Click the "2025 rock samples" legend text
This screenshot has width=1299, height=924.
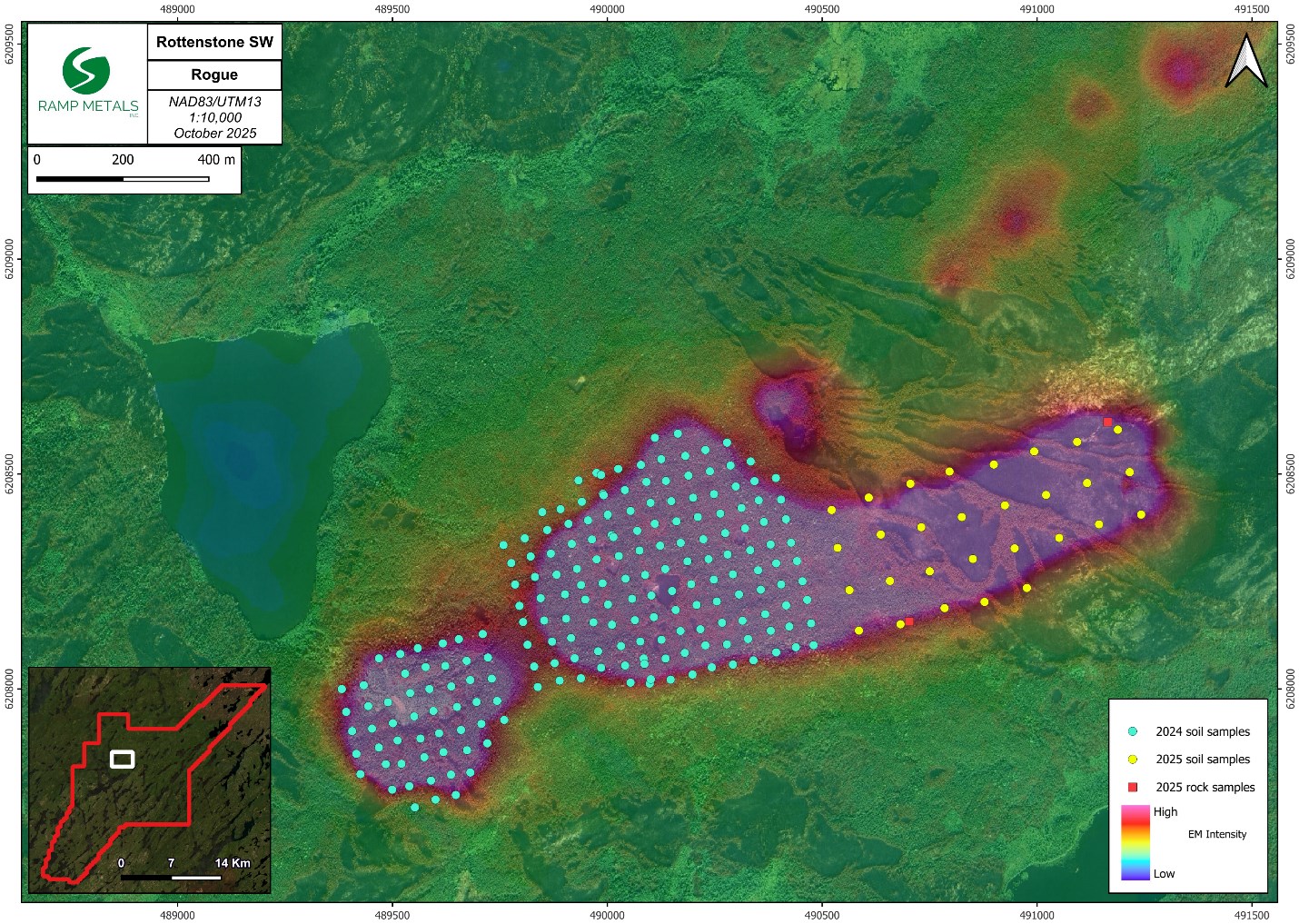[1205, 787]
